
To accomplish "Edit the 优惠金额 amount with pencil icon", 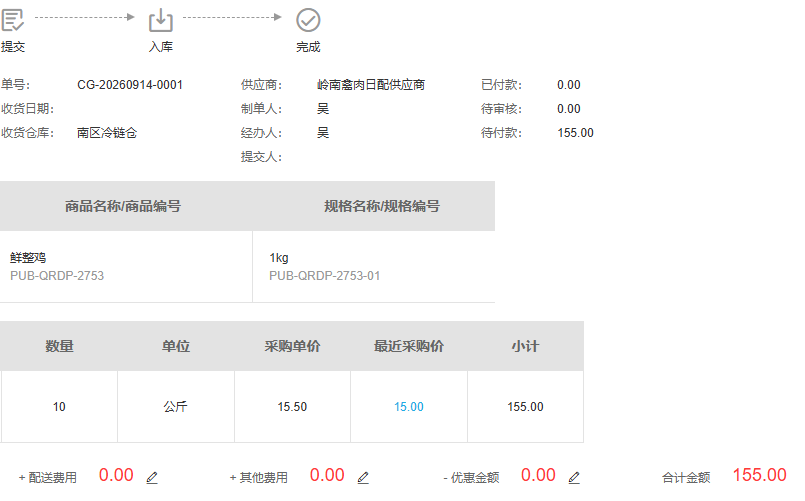I will pos(574,477).
